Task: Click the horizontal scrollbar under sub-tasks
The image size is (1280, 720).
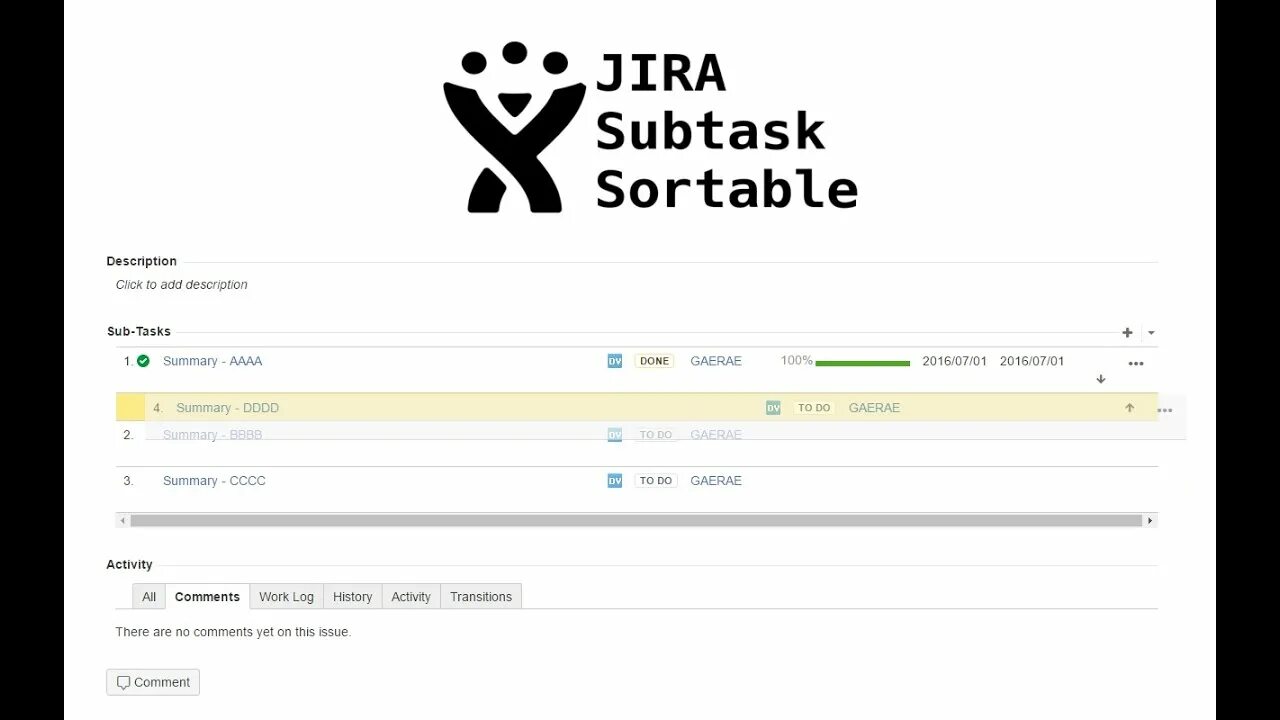Action: pyautogui.click(x=636, y=521)
